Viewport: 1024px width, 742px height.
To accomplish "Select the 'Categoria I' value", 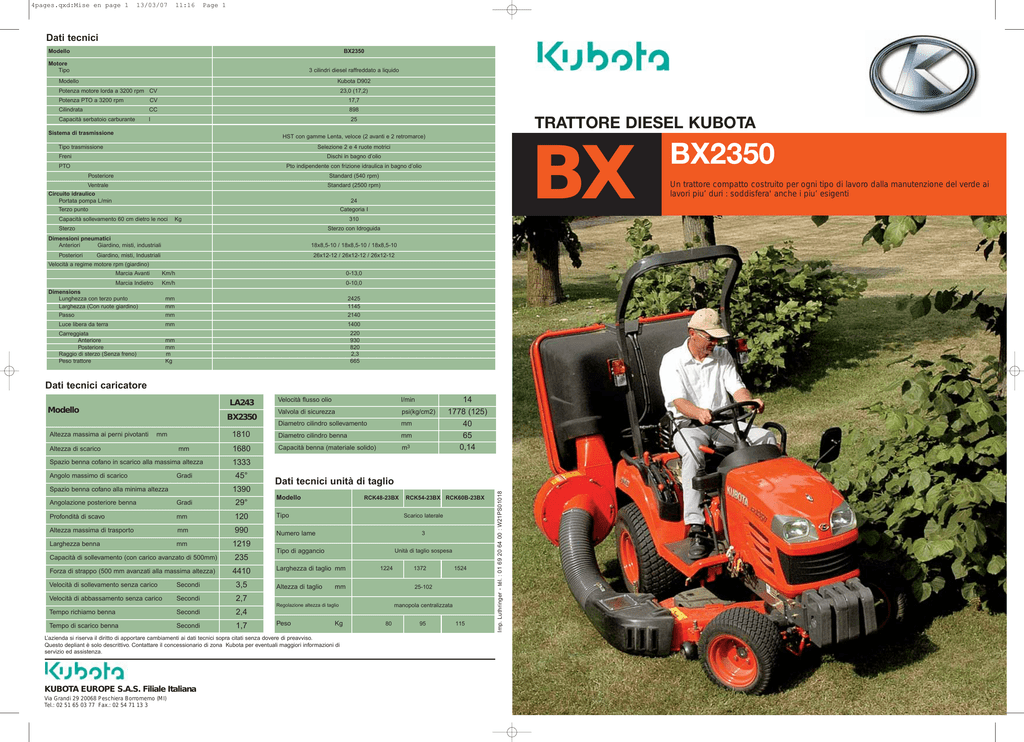I will 353,210.
